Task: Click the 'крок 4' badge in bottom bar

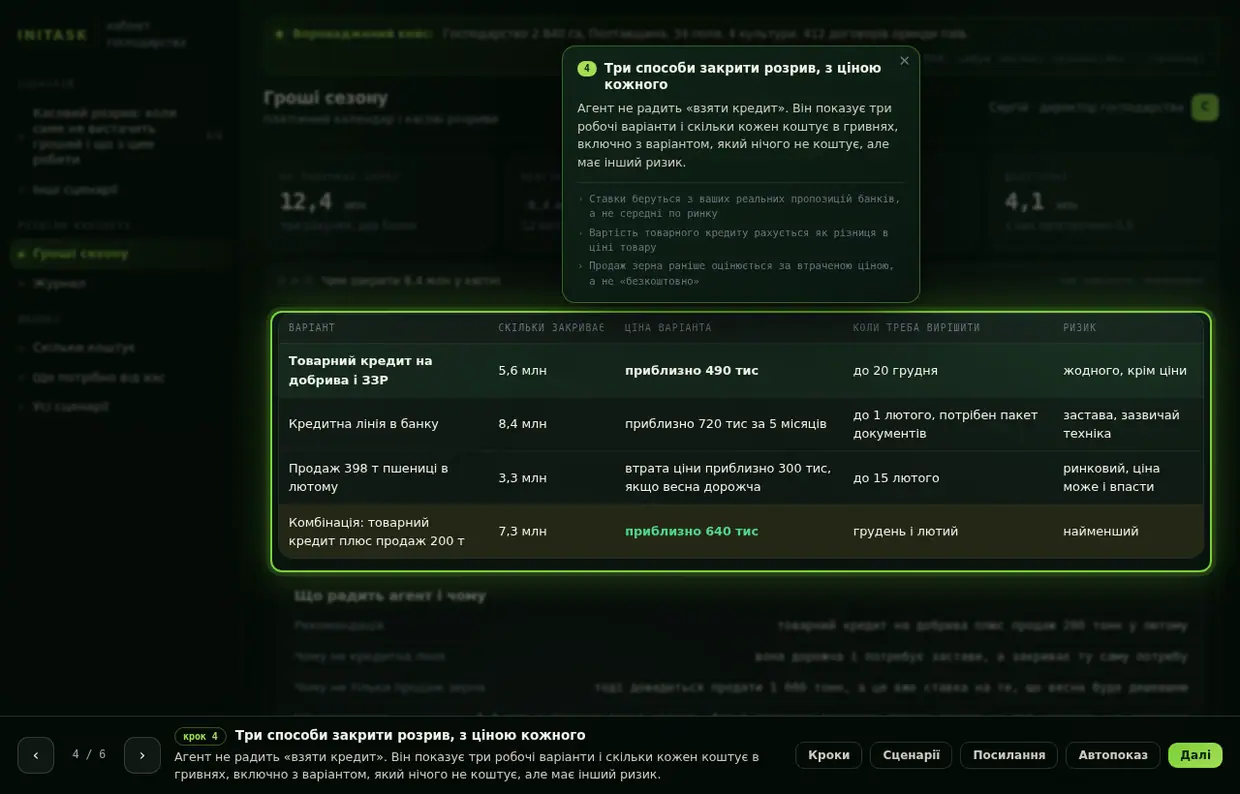Action: pyautogui.click(x=200, y=736)
